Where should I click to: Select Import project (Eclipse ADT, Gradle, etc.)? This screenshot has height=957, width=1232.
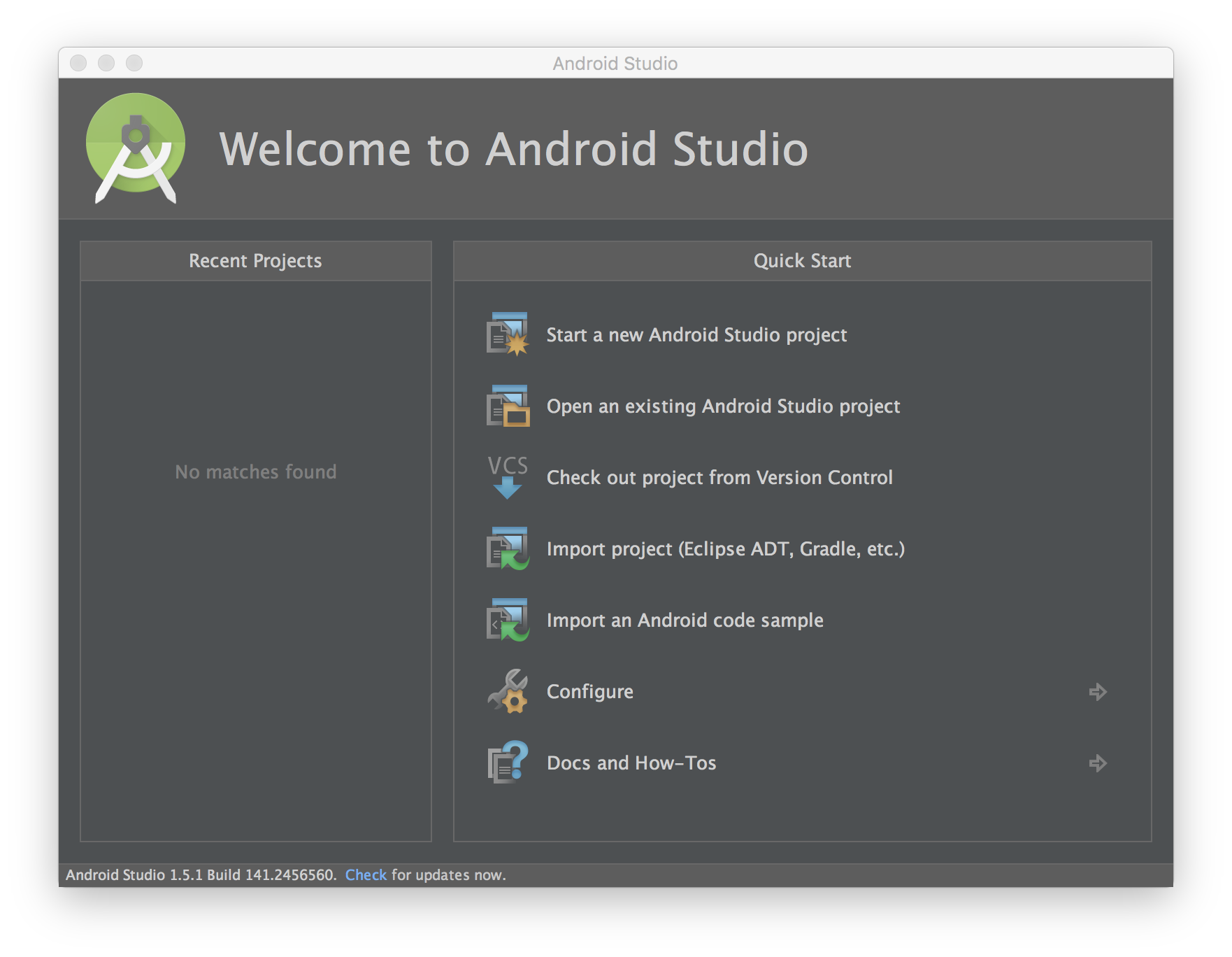(x=726, y=549)
